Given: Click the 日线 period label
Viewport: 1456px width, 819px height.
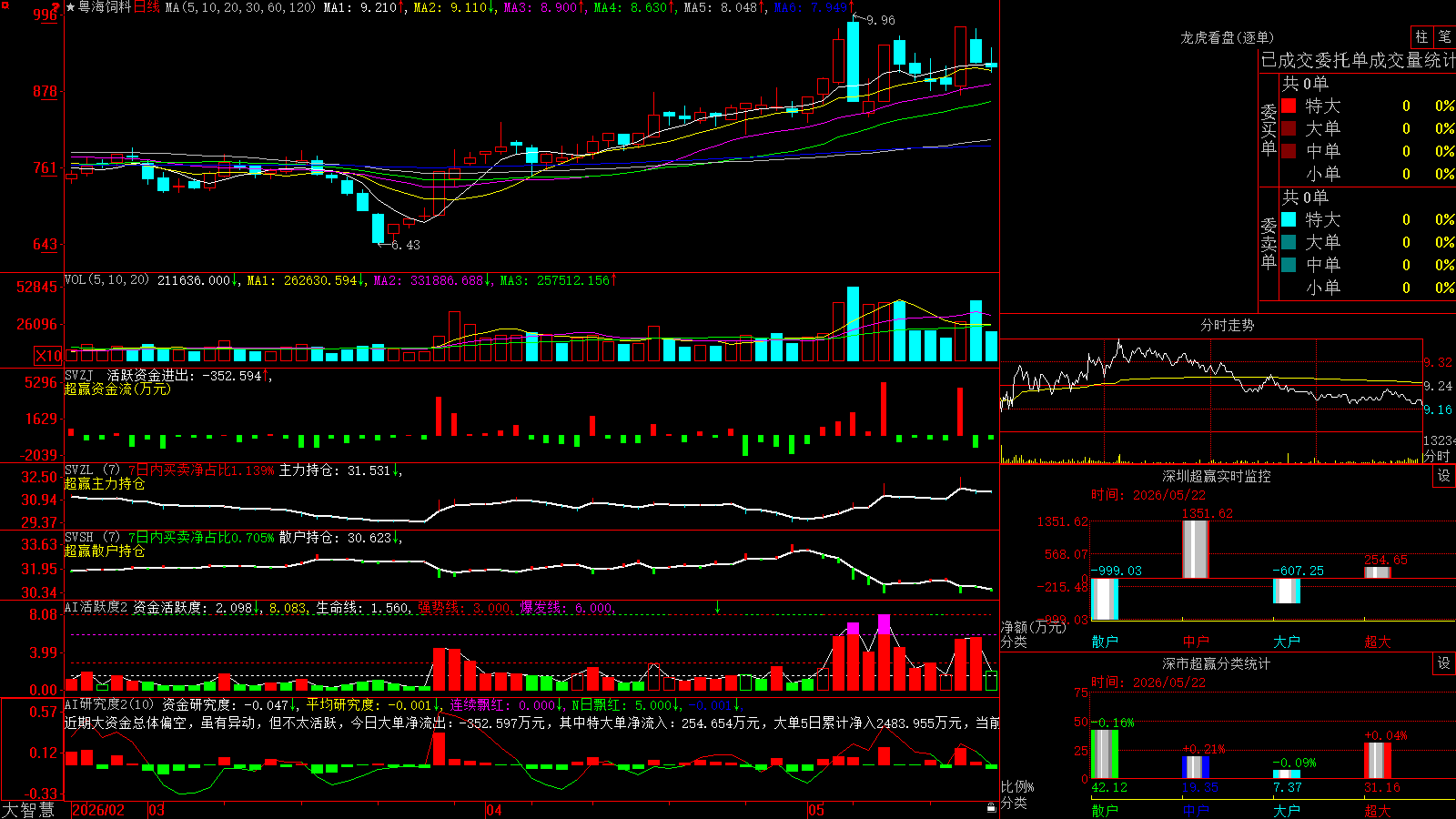Looking at the screenshot, I should pyautogui.click(x=147, y=7).
